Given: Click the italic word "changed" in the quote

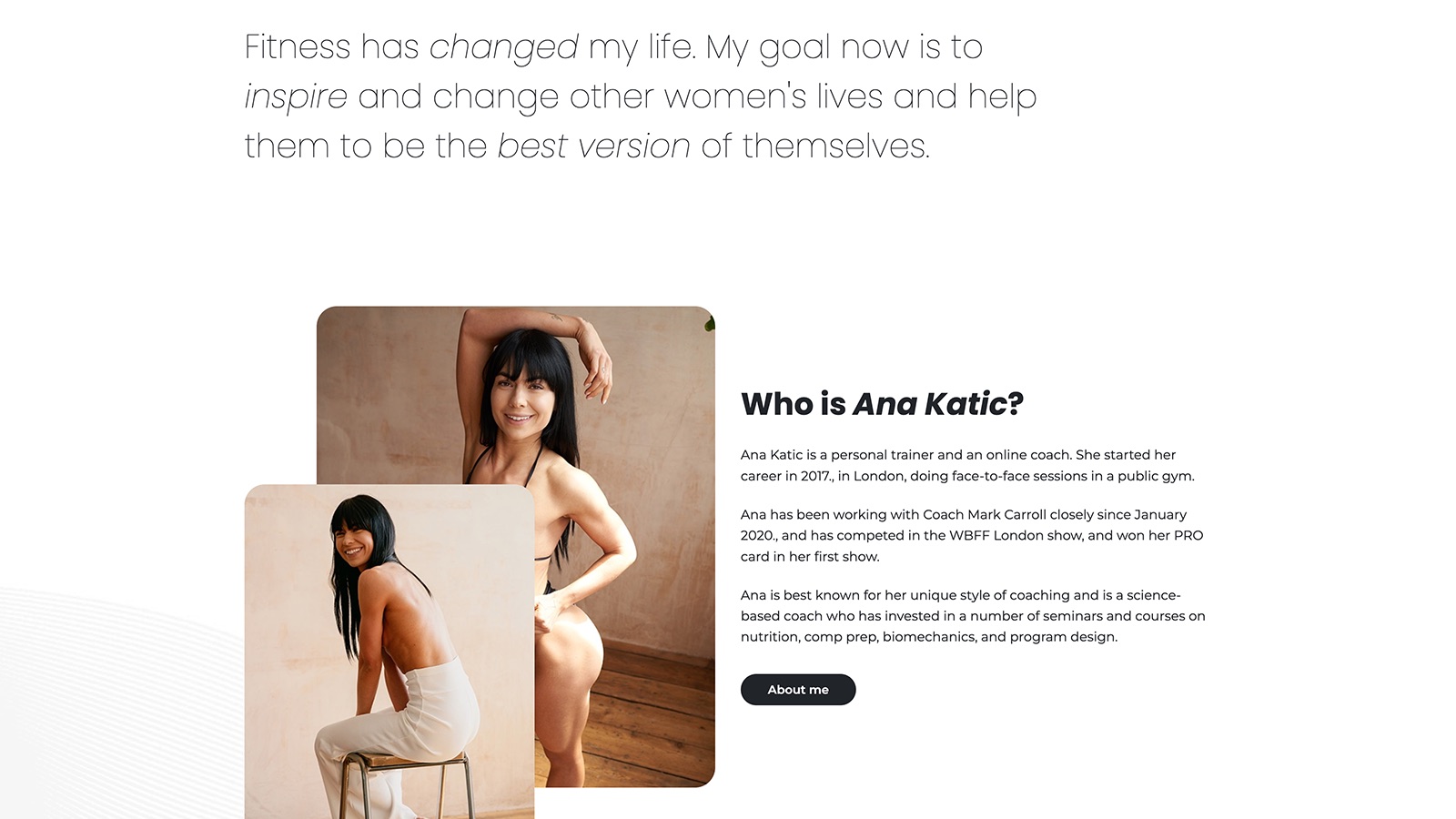Looking at the screenshot, I should 503,47.
